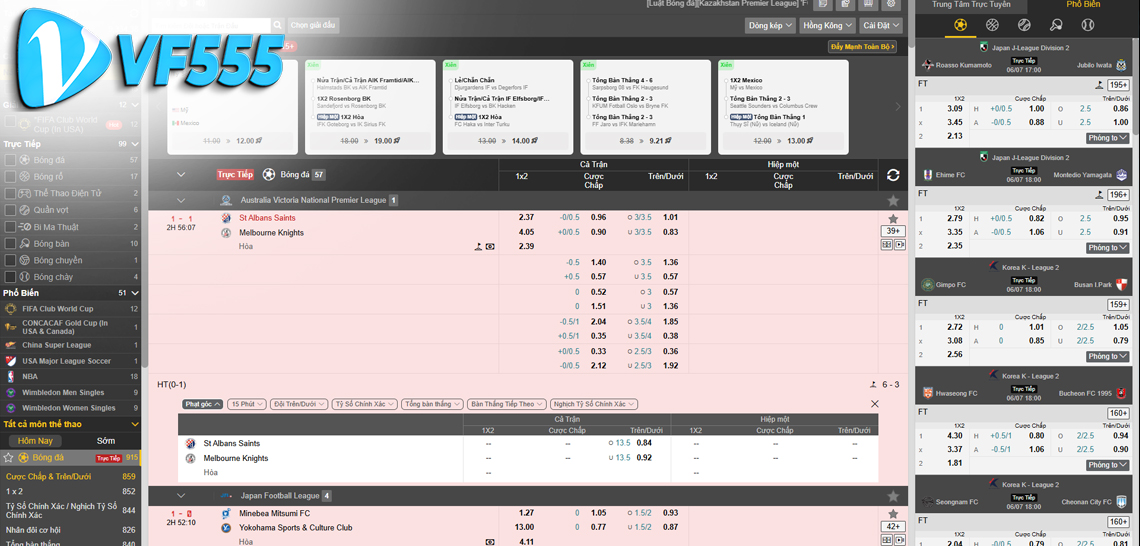Favorite the Australia Victoria National Premier League star
The width and height of the screenshot is (1140, 546).
pos(893,201)
